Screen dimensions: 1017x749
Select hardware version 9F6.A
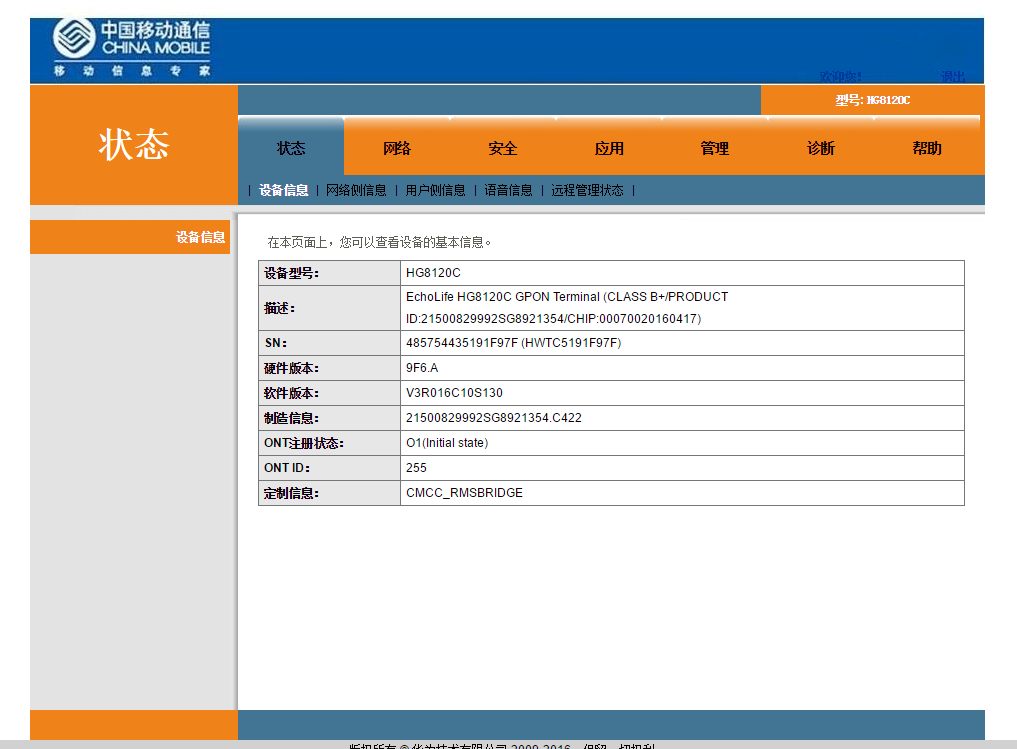coord(422,368)
